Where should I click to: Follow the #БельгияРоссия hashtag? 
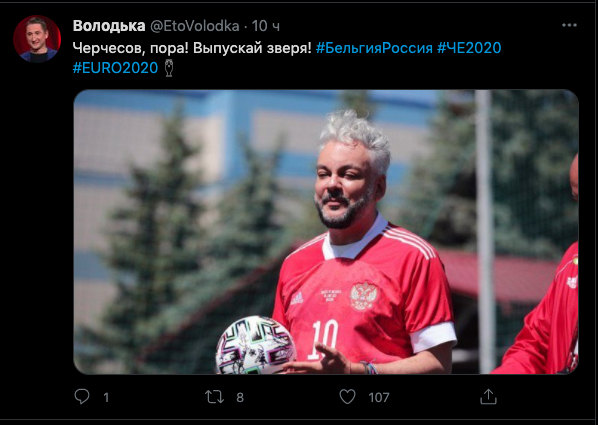[374, 48]
